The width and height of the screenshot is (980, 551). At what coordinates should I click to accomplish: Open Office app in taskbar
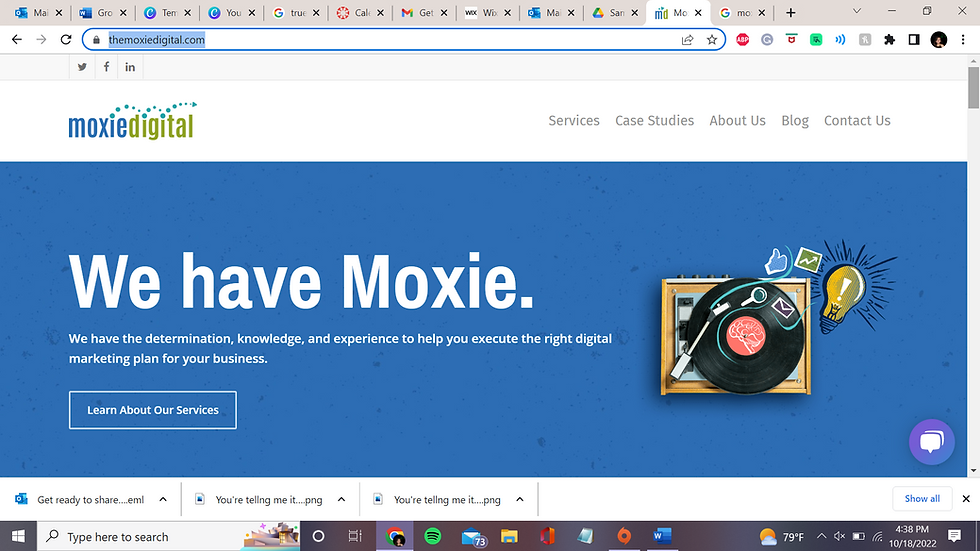coord(548,536)
